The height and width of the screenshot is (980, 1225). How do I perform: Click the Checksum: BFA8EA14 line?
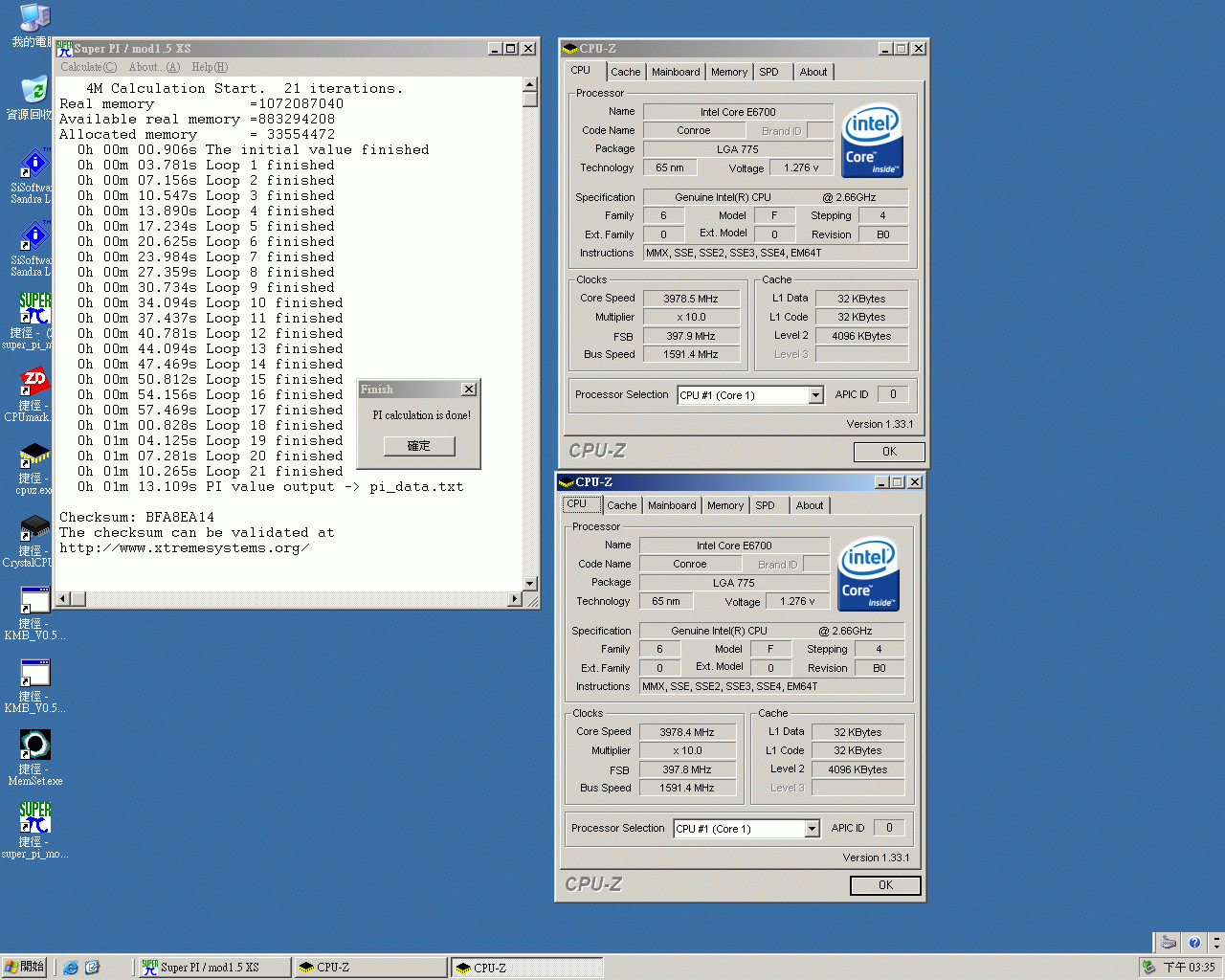tap(137, 518)
